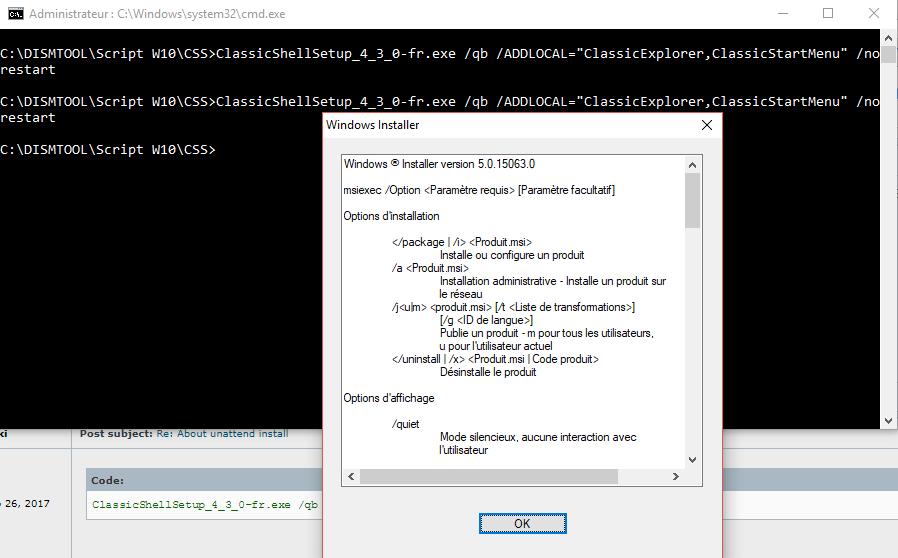Click the help text horizontal scrollbar right arrow
This screenshot has width=898, height=558.
[x=675, y=477]
